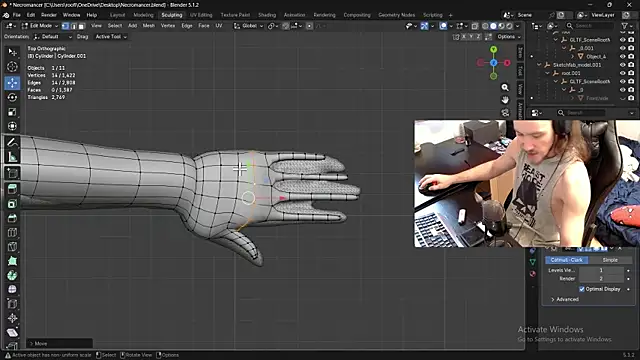The width and height of the screenshot is (640, 360).
Task: Open the Active Tool drag dropdown
Action: pyautogui.click(x=111, y=37)
